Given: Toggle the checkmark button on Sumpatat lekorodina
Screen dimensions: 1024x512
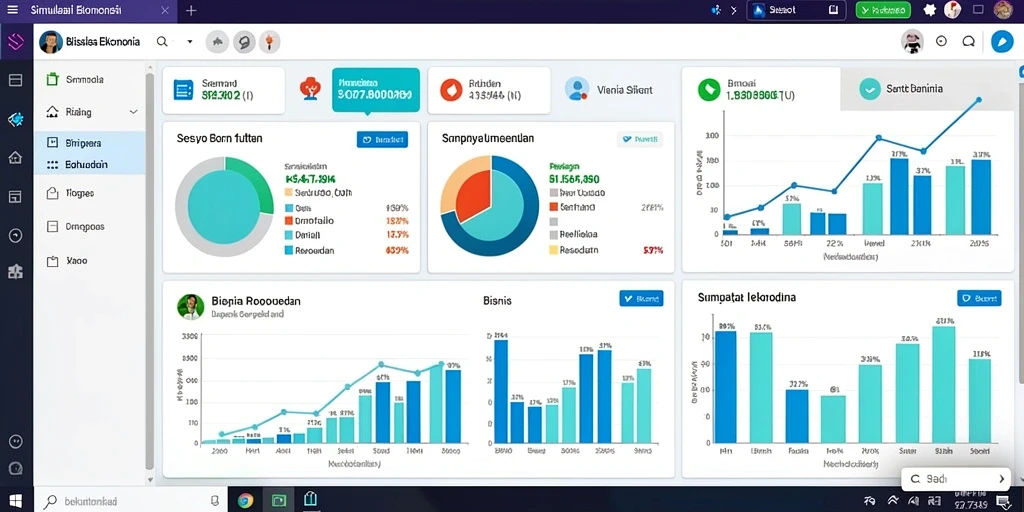Looking at the screenshot, I should pyautogui.click(x=978, y=298).
